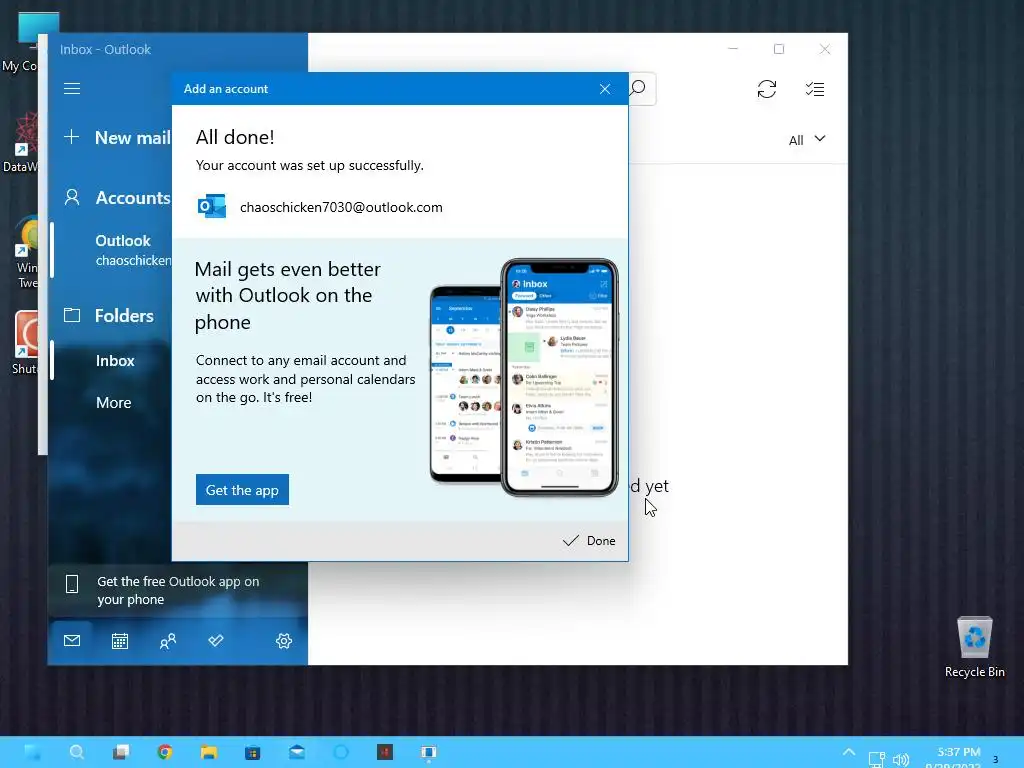Open Settings gear in Mail sidebar
The height and width of the screenshot is (768, 1024).
pos(283,641)
